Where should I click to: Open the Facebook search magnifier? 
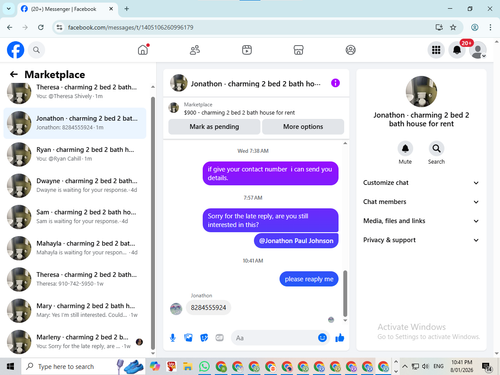tap(36, 50)
